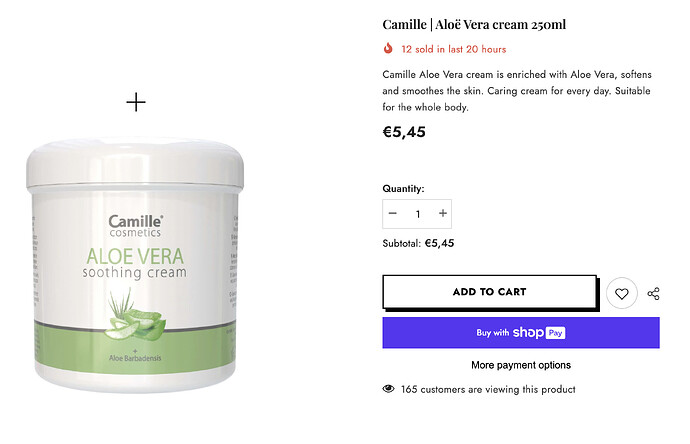Click the eye icon beside viewer count
The height and width of the screenshot is (444, 690).
(388, 389)
